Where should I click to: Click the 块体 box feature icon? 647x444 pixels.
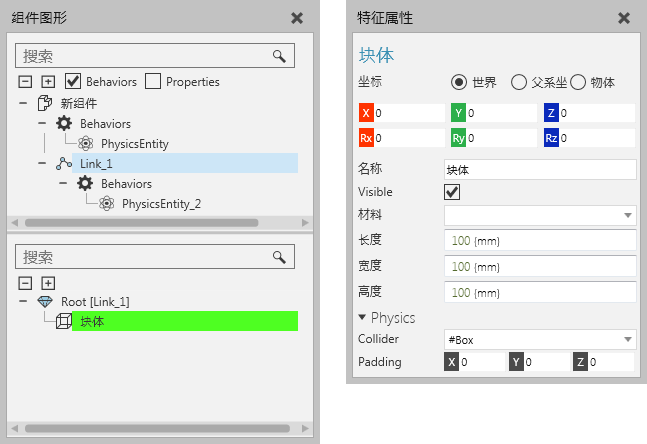[x=63, y=321]
